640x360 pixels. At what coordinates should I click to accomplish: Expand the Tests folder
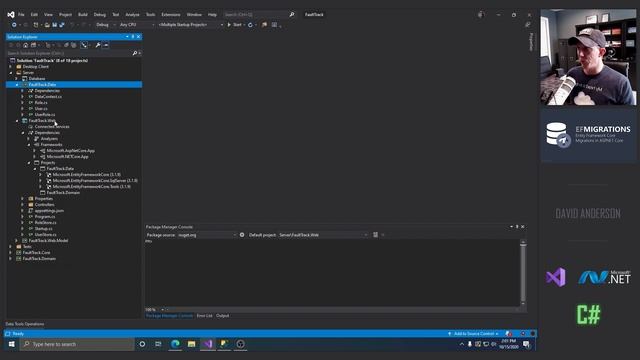tap(11, 247)
